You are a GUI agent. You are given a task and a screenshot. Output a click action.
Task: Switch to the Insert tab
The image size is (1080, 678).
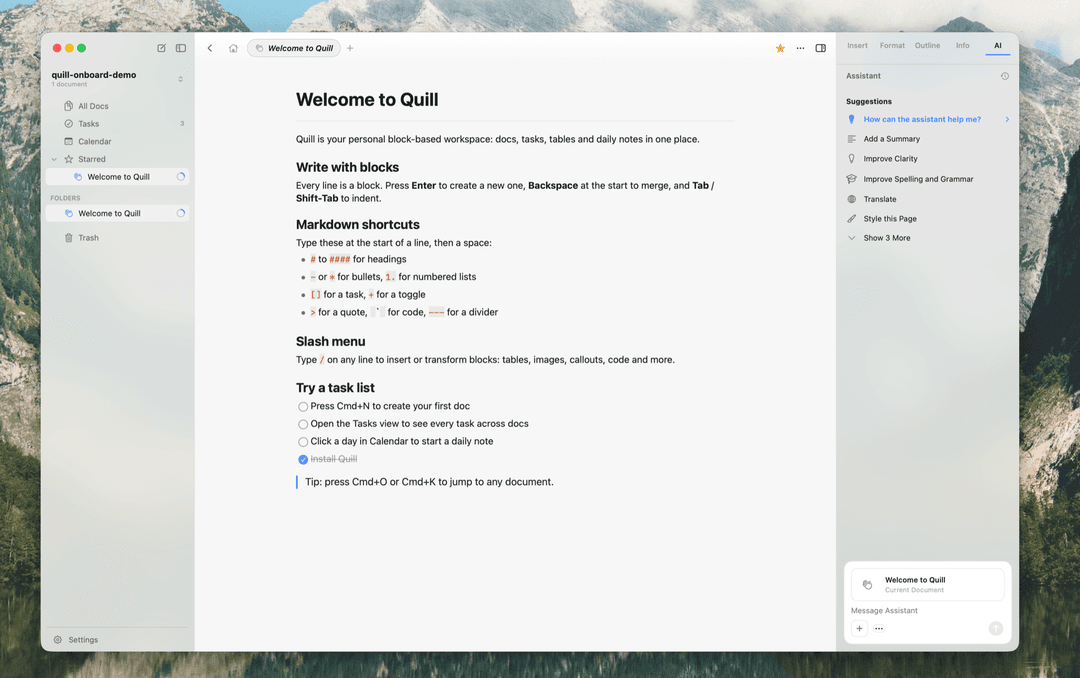[857, 45]
